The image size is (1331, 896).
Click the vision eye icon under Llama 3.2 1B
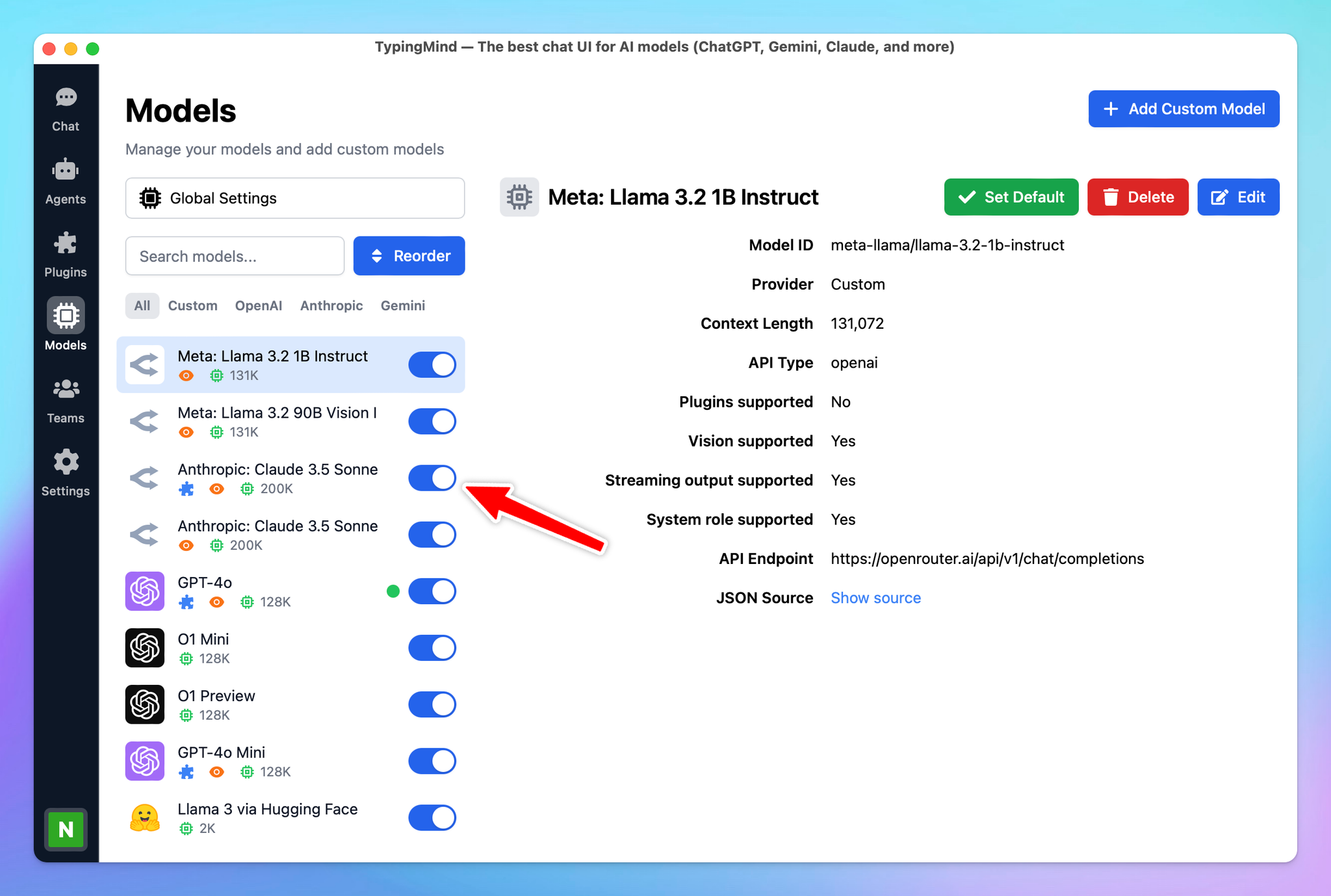(x=187, y=376)
